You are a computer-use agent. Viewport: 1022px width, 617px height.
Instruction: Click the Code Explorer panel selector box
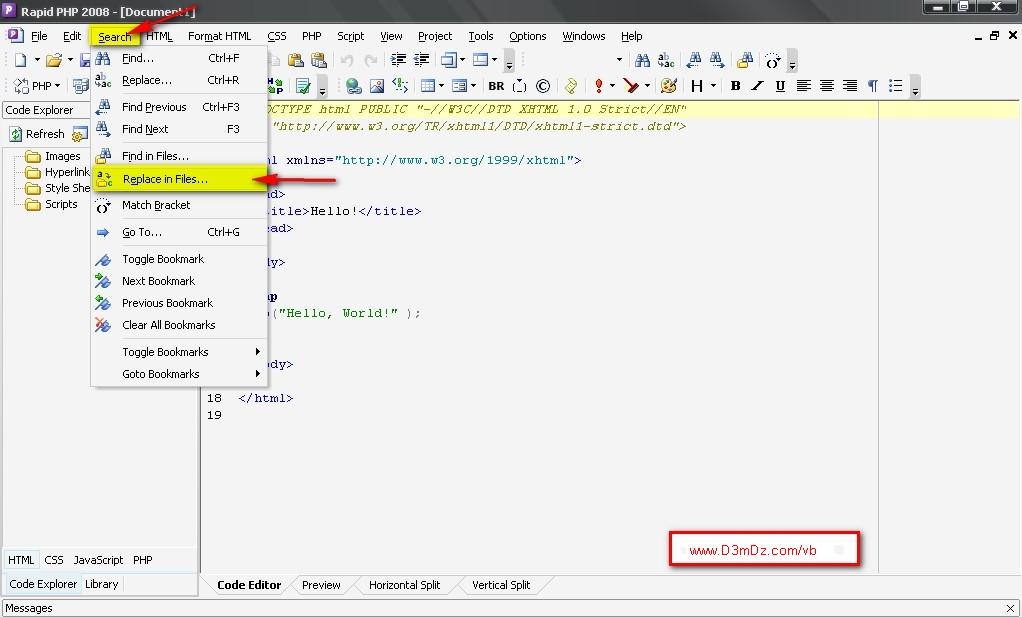(x=46, y=110)
